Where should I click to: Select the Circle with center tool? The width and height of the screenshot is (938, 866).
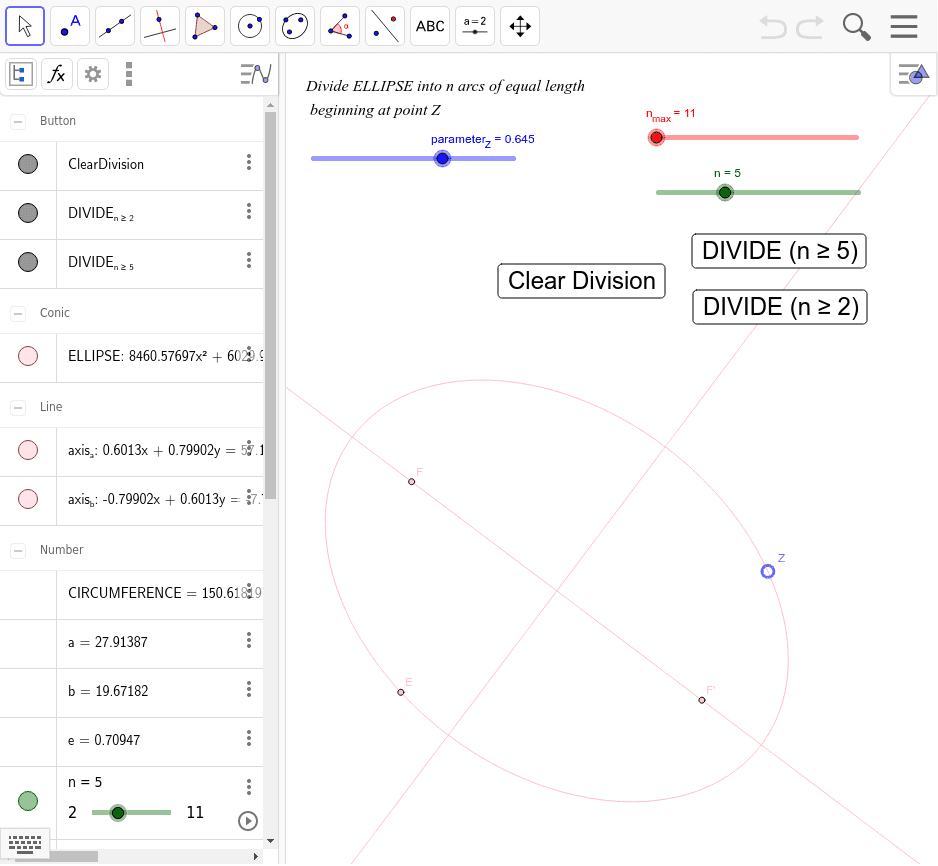point(250,26)
